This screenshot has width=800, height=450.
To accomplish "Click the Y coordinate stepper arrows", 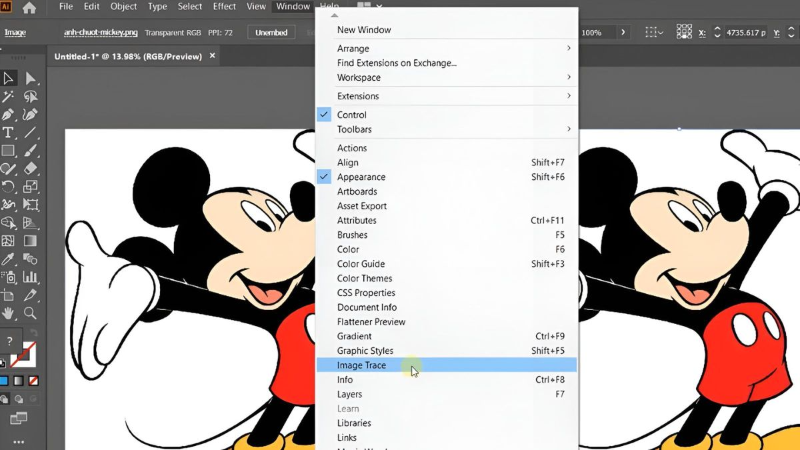I will click(x=791, y=32).
